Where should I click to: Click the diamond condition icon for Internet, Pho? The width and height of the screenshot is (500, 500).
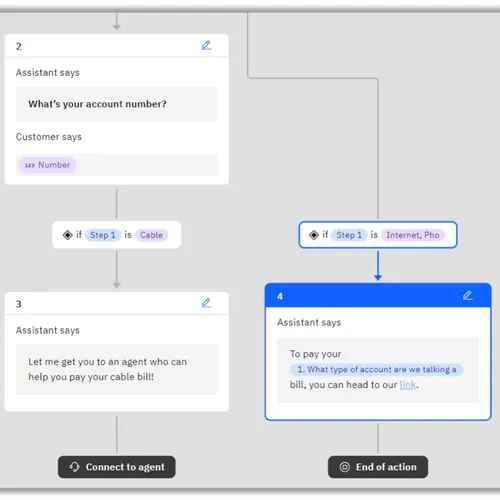point(314,235)
